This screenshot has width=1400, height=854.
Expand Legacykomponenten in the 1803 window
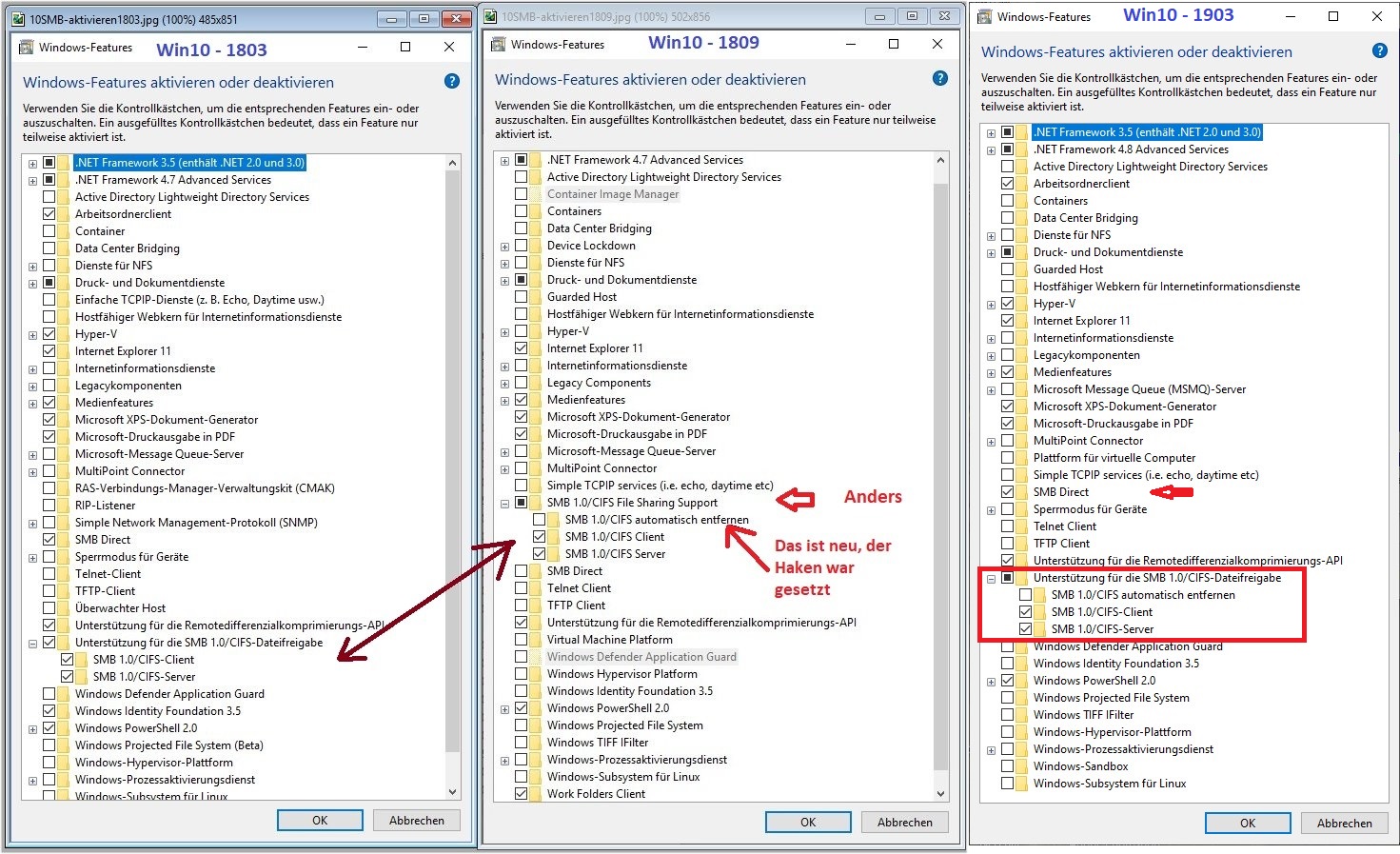pyautogui.click(x=33, y=387)
